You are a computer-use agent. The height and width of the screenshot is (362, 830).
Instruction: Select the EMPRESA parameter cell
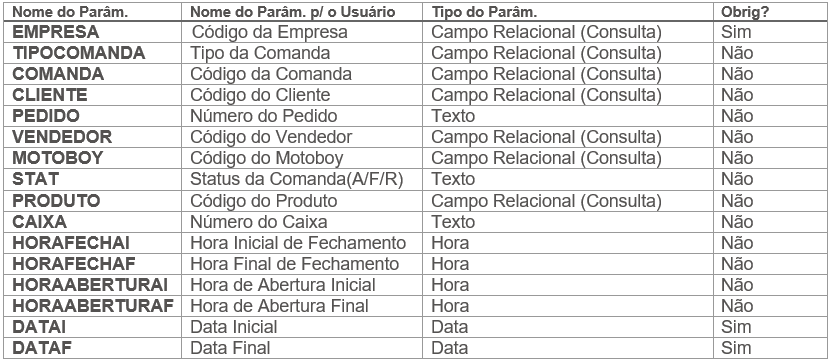pyautogui.click(x=56, y=32)
